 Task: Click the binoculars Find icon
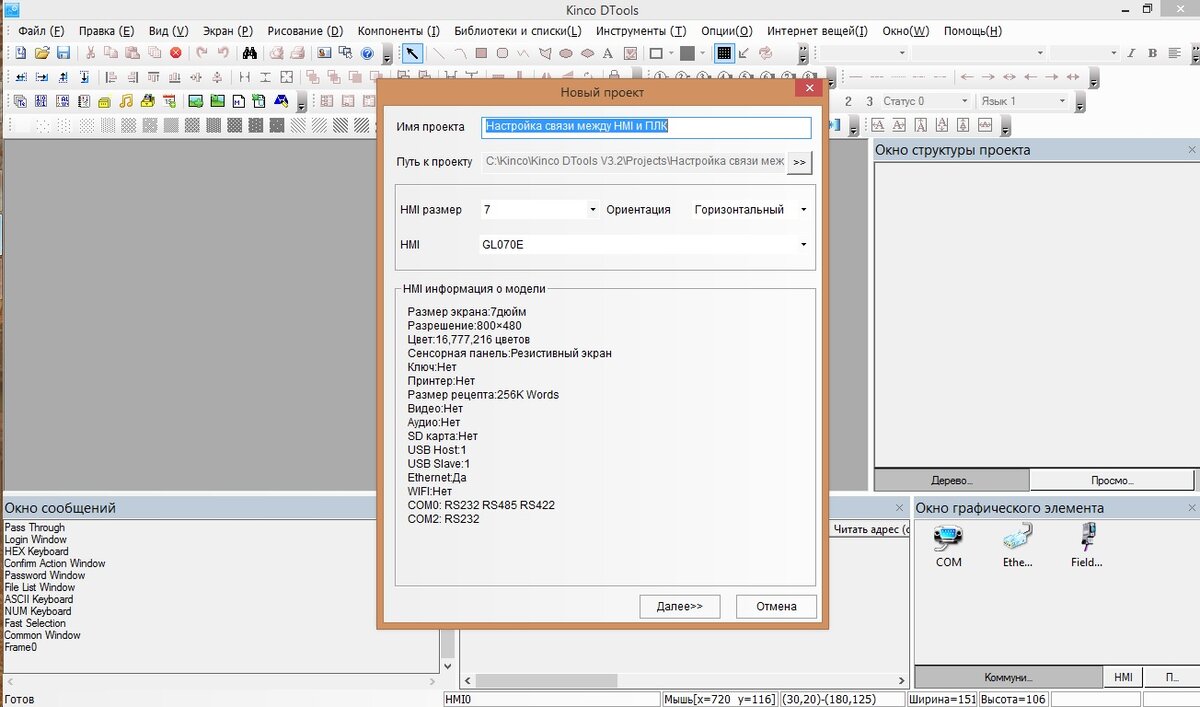(x=250, y=53)
